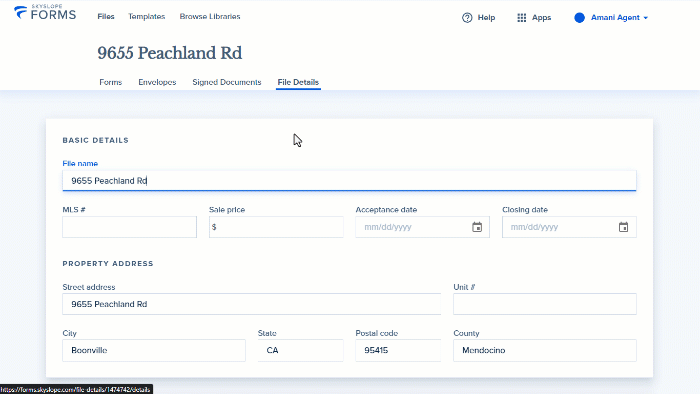Expand the Amani Agent account dropdown arrow
Image resolution: width=700 pixels, height=394 pixels.
[646, 18]
